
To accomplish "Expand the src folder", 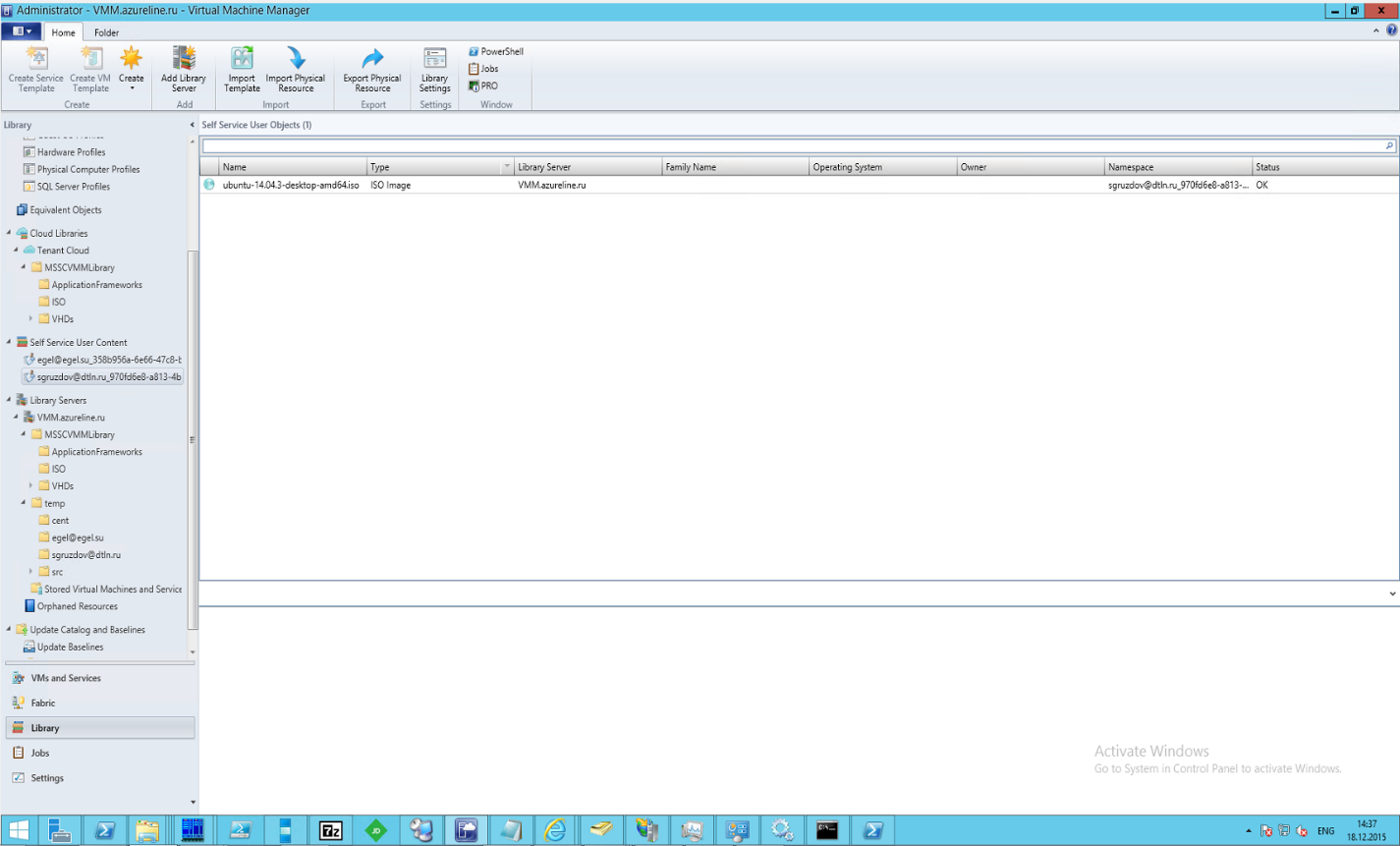I will click(x=30, y=572).
